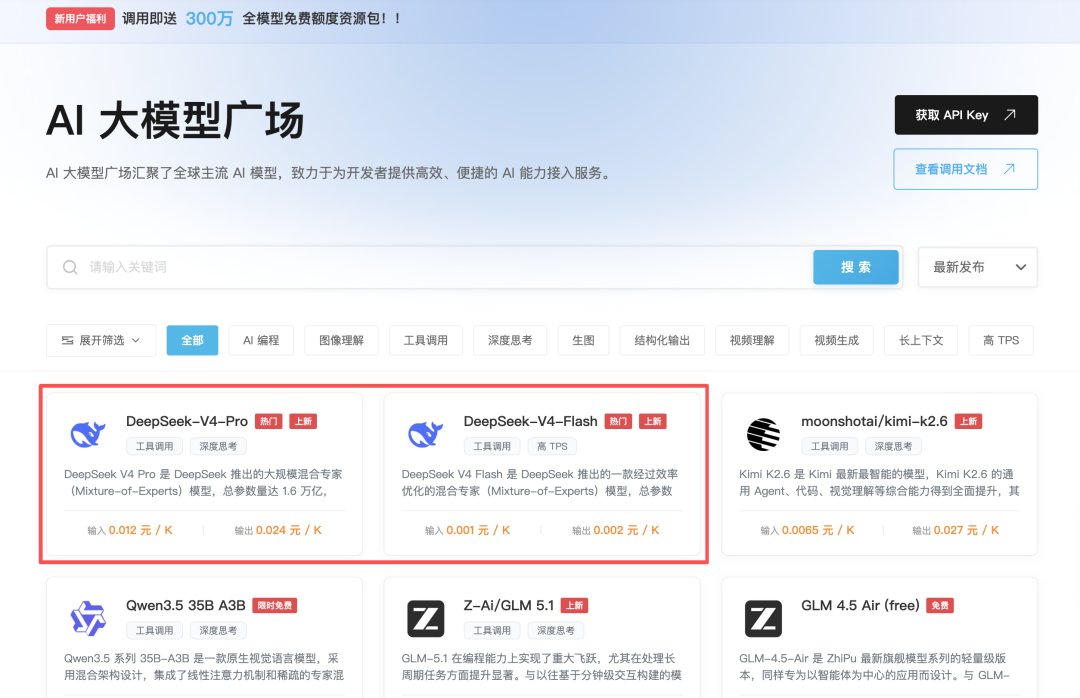The image size is (1080, 698).
Task: Click the 上新 badge on moonshotai/kimi-k2.6
Action: (x=968, y=421)
